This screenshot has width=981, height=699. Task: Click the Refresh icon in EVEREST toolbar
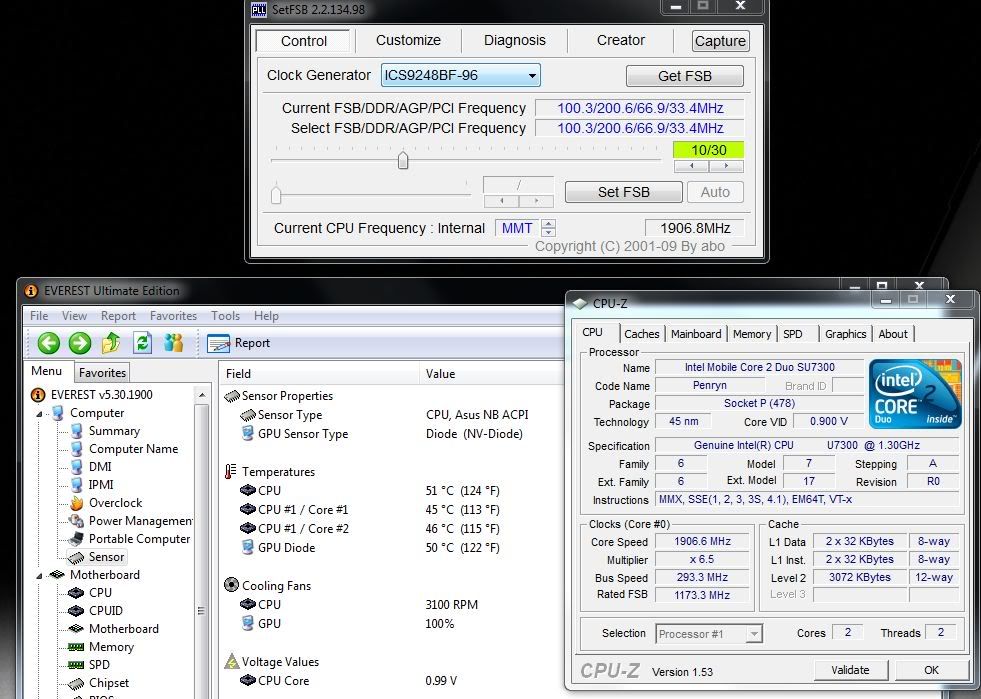[142, 343]
